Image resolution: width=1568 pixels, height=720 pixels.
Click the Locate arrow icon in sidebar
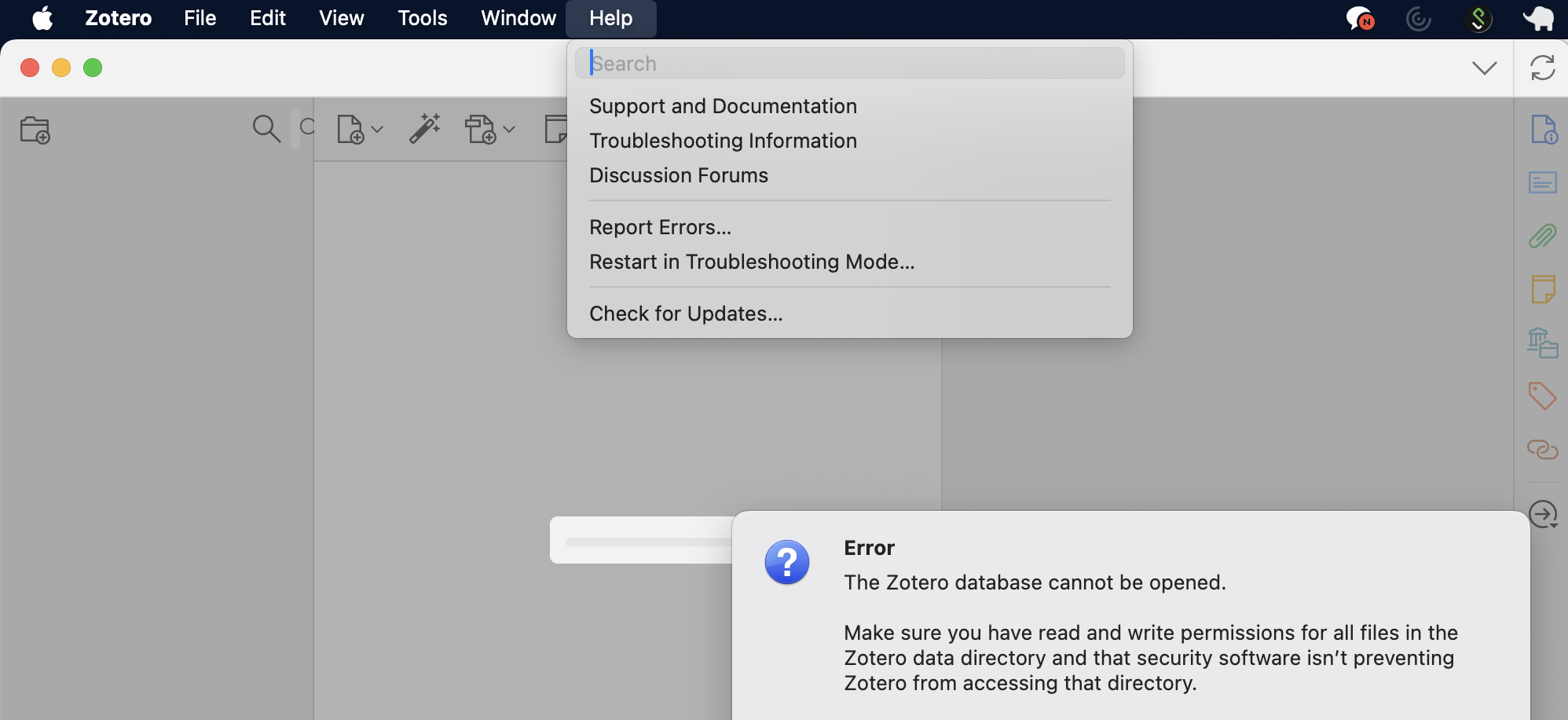[1544, 515]
